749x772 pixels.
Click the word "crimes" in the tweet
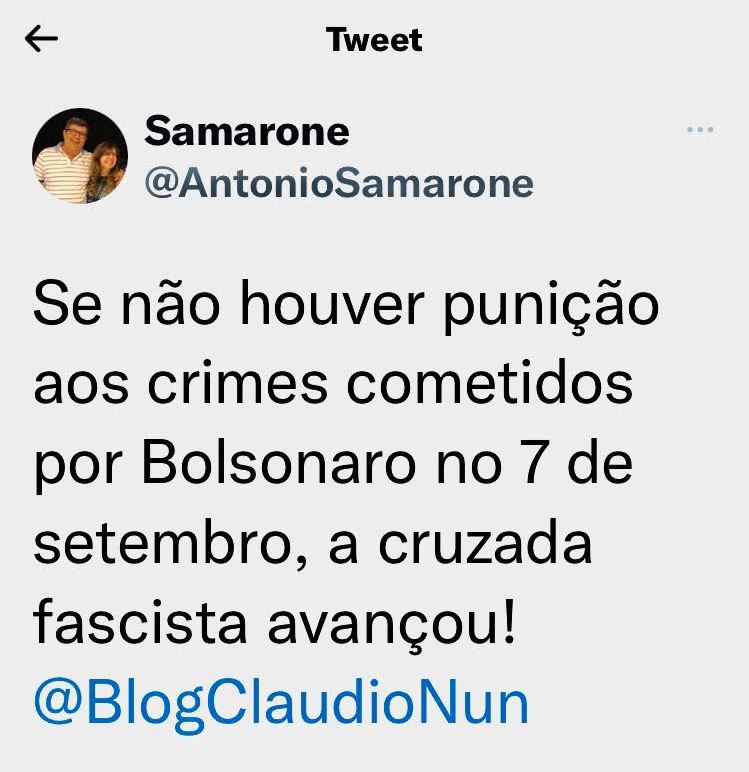pos(238,384)
